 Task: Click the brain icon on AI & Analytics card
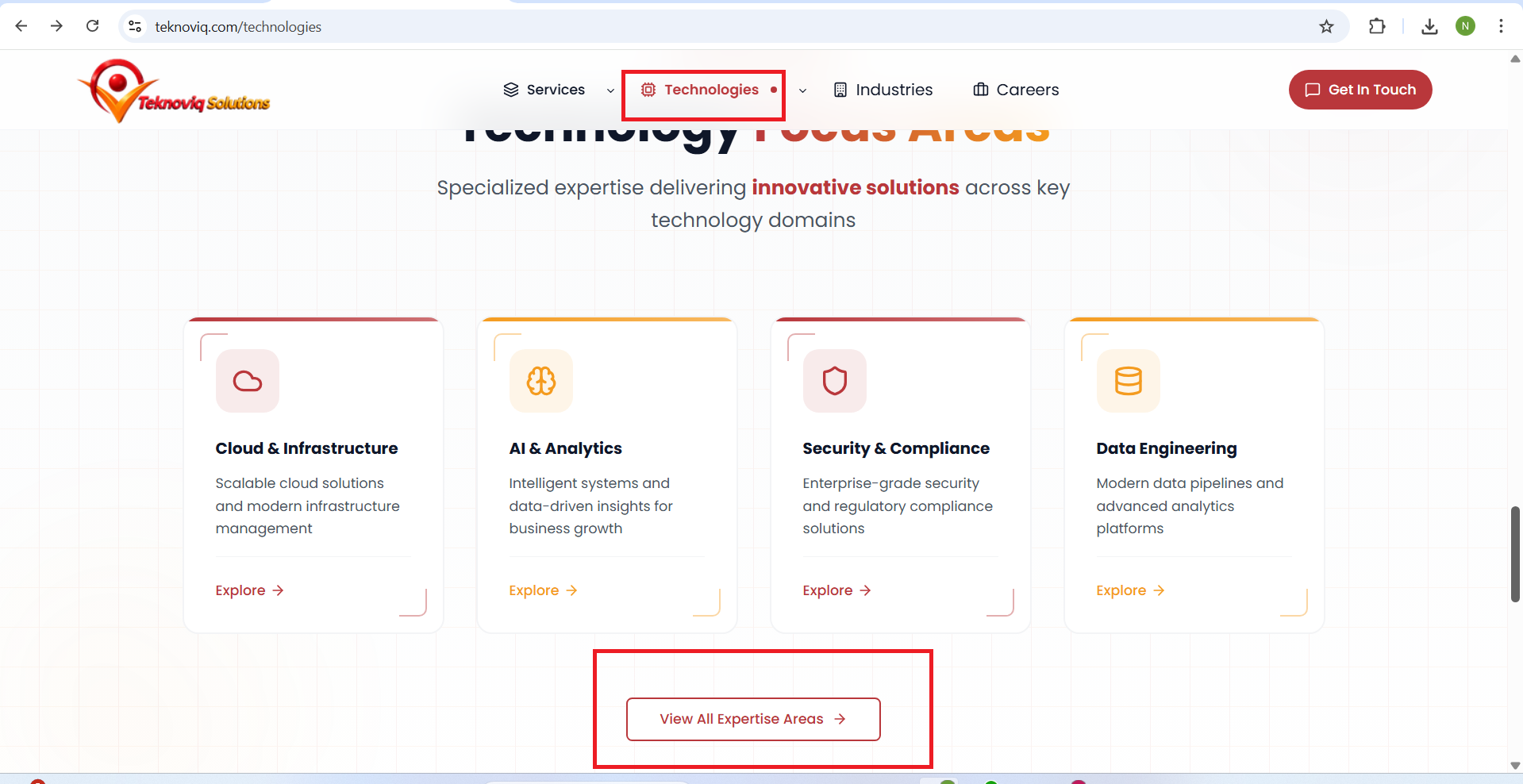point(541,381)
